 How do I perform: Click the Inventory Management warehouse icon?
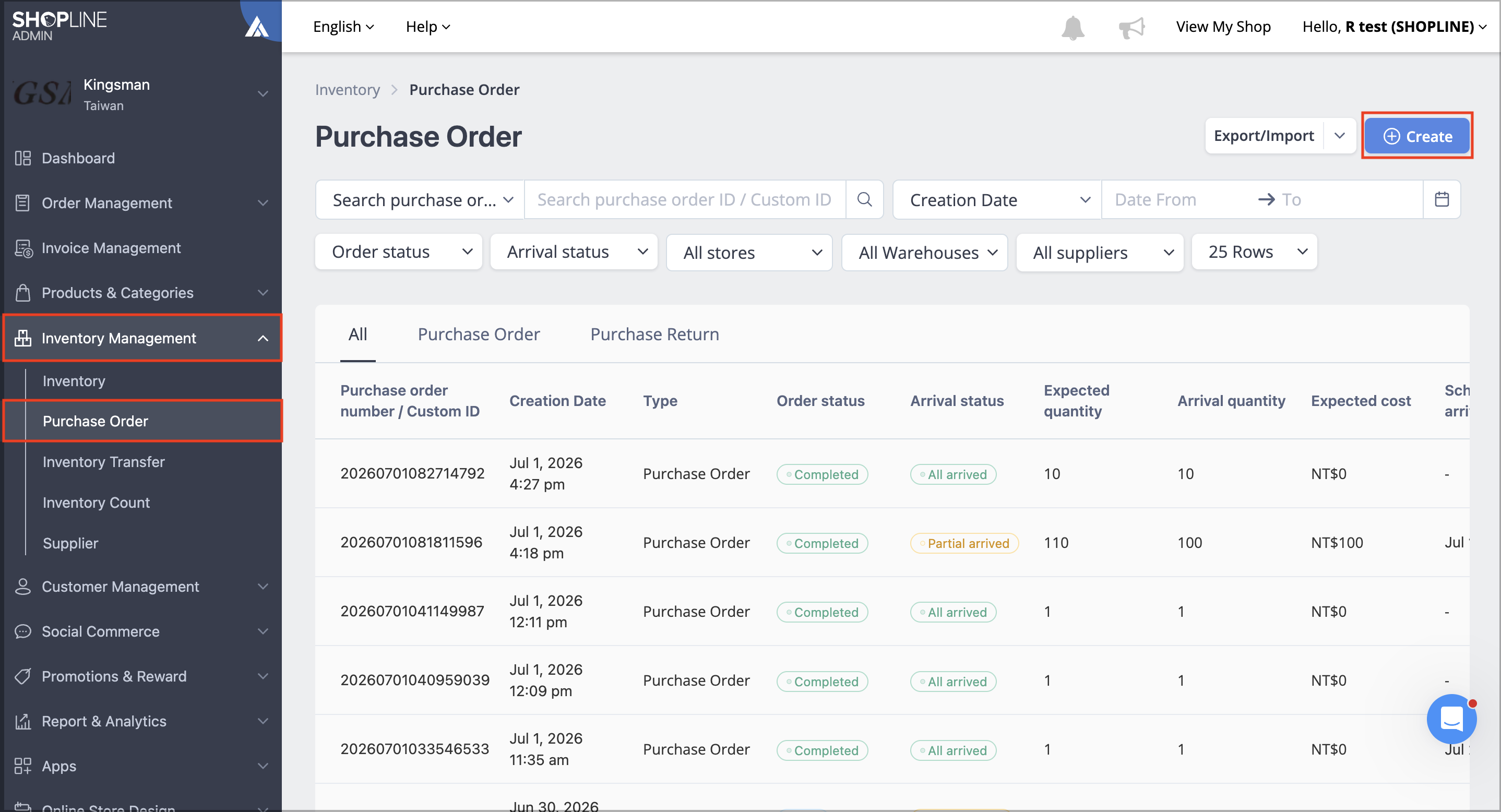pos(23,338)
